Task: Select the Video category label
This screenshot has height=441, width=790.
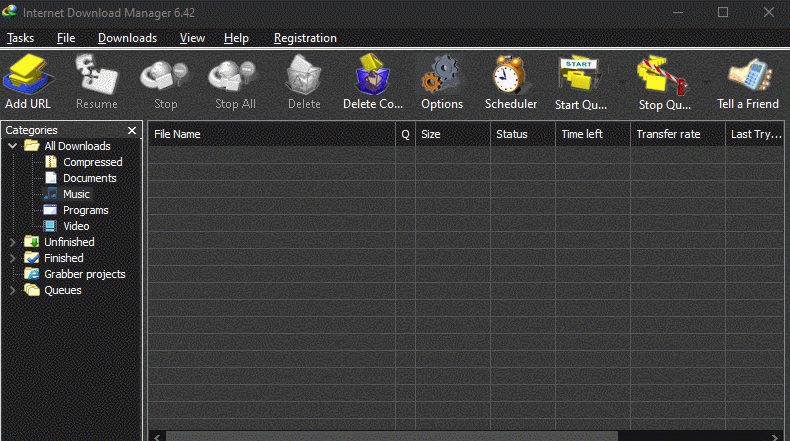Action: [x=76, y=226]
